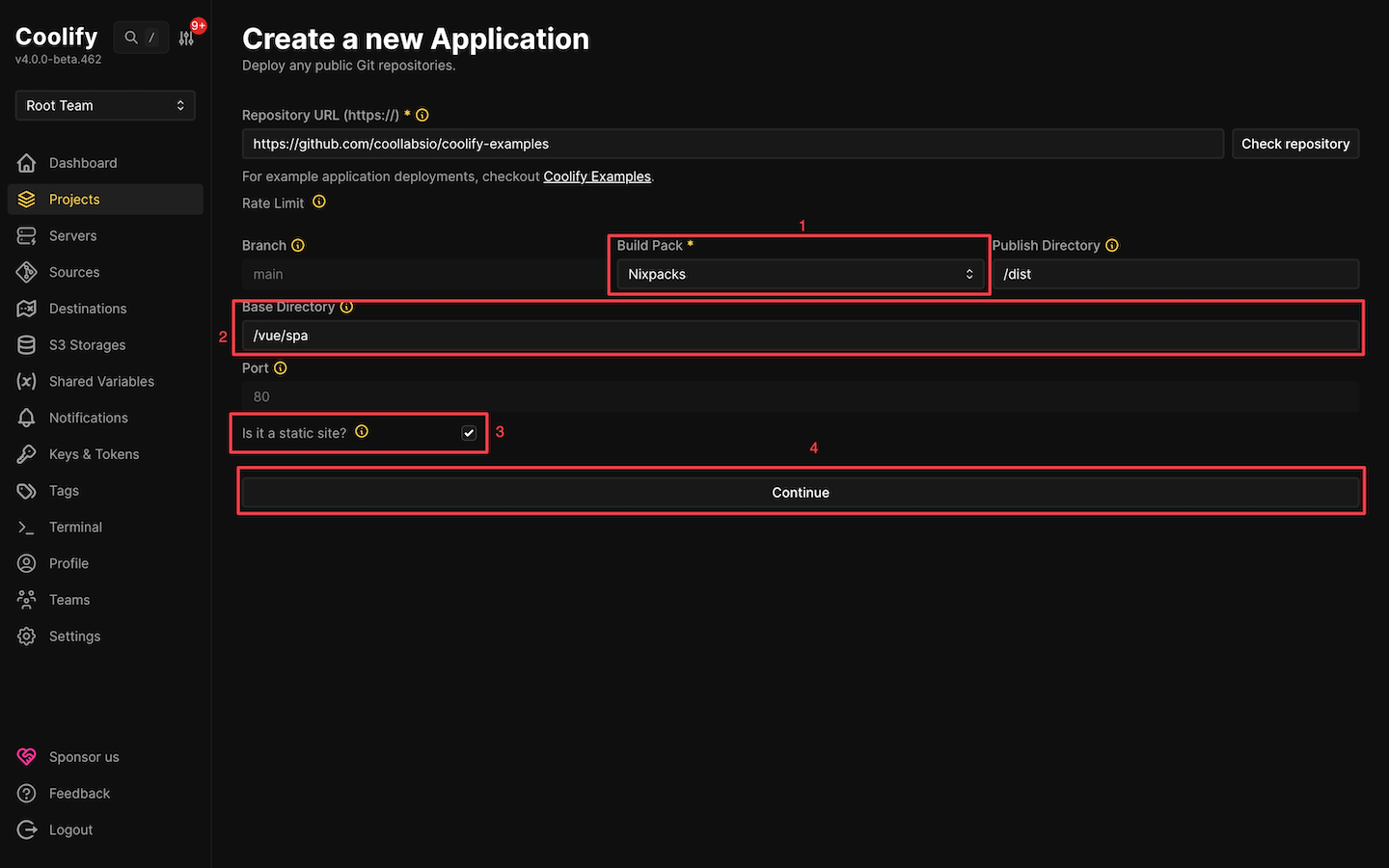The height and width of the screenshot is (868, 1389).
Task: Click the Destinations icon in the sidebar
Action: pyautogui.click(x=26, y=308)
